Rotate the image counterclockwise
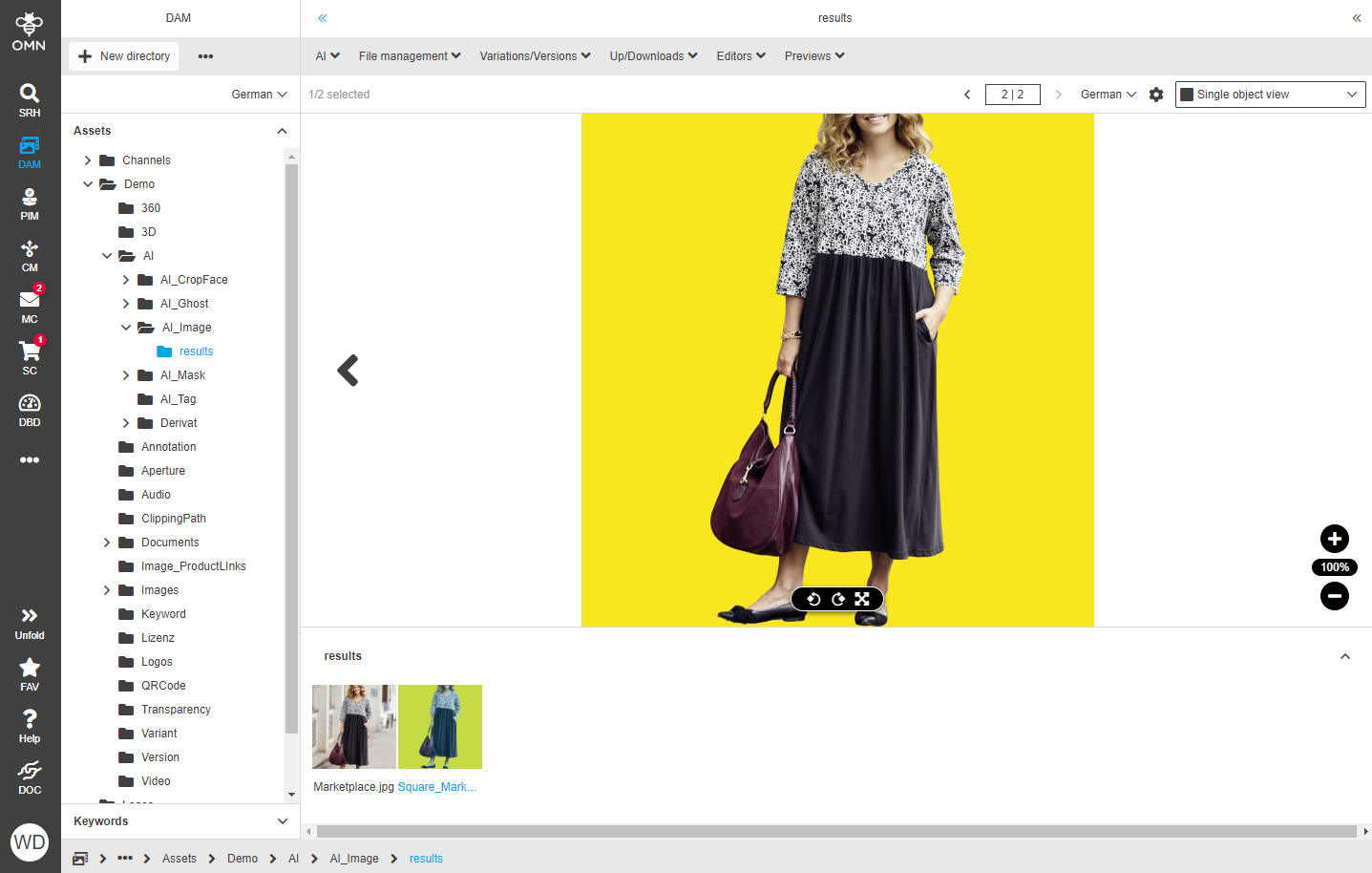Viewport: 1372px width, 873px height. tap(812, 599)
